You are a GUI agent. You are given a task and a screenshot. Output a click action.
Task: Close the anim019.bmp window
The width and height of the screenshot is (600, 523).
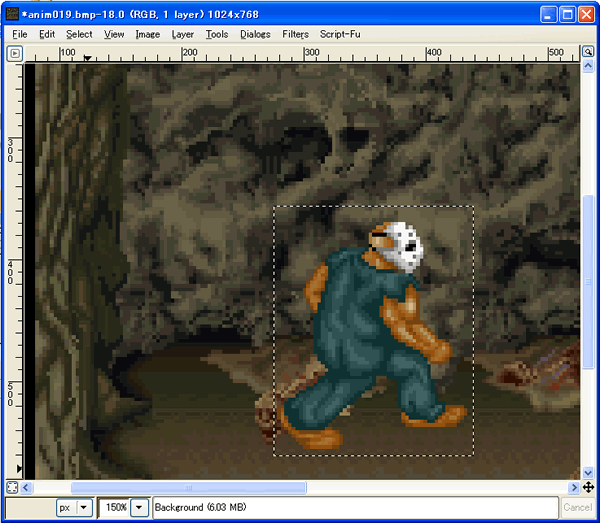(x=586, y=15)
